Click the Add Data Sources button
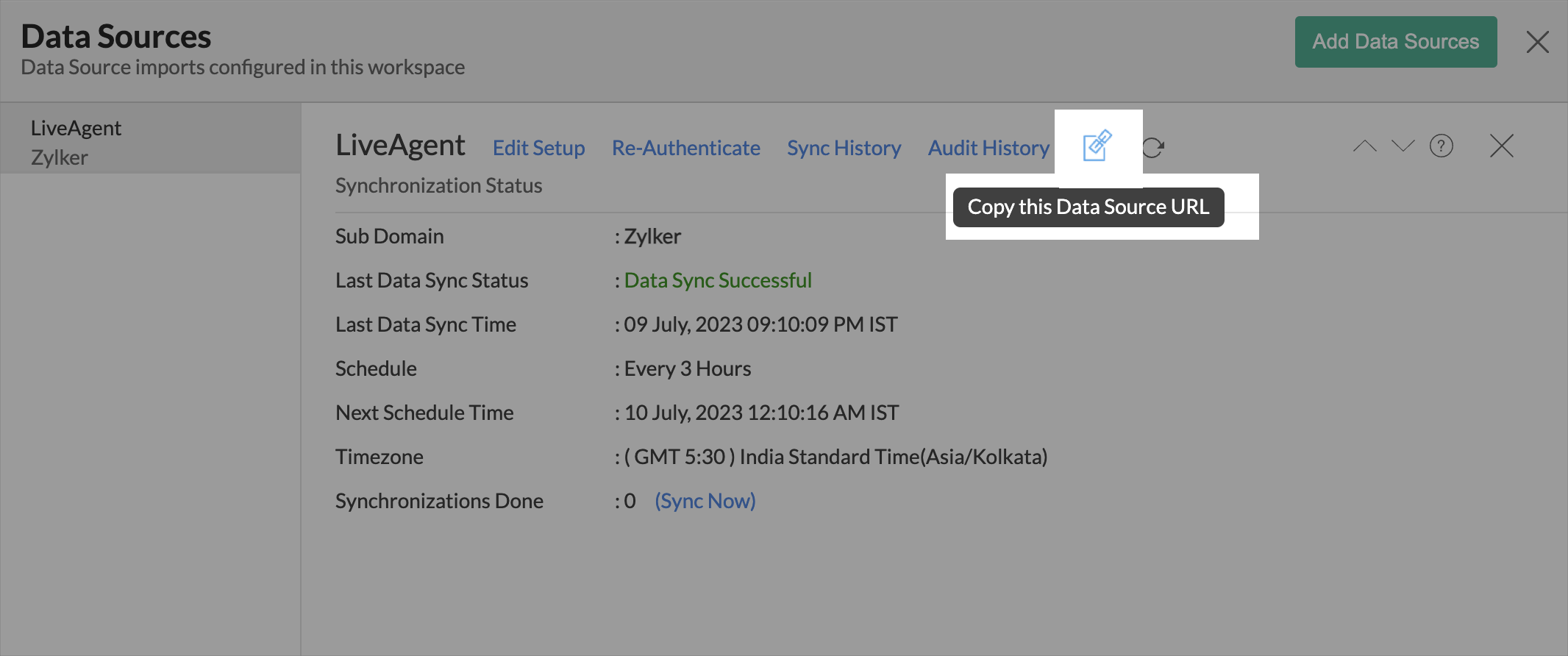Viewport: 1568px width, 656px height. coord(1395,42)
